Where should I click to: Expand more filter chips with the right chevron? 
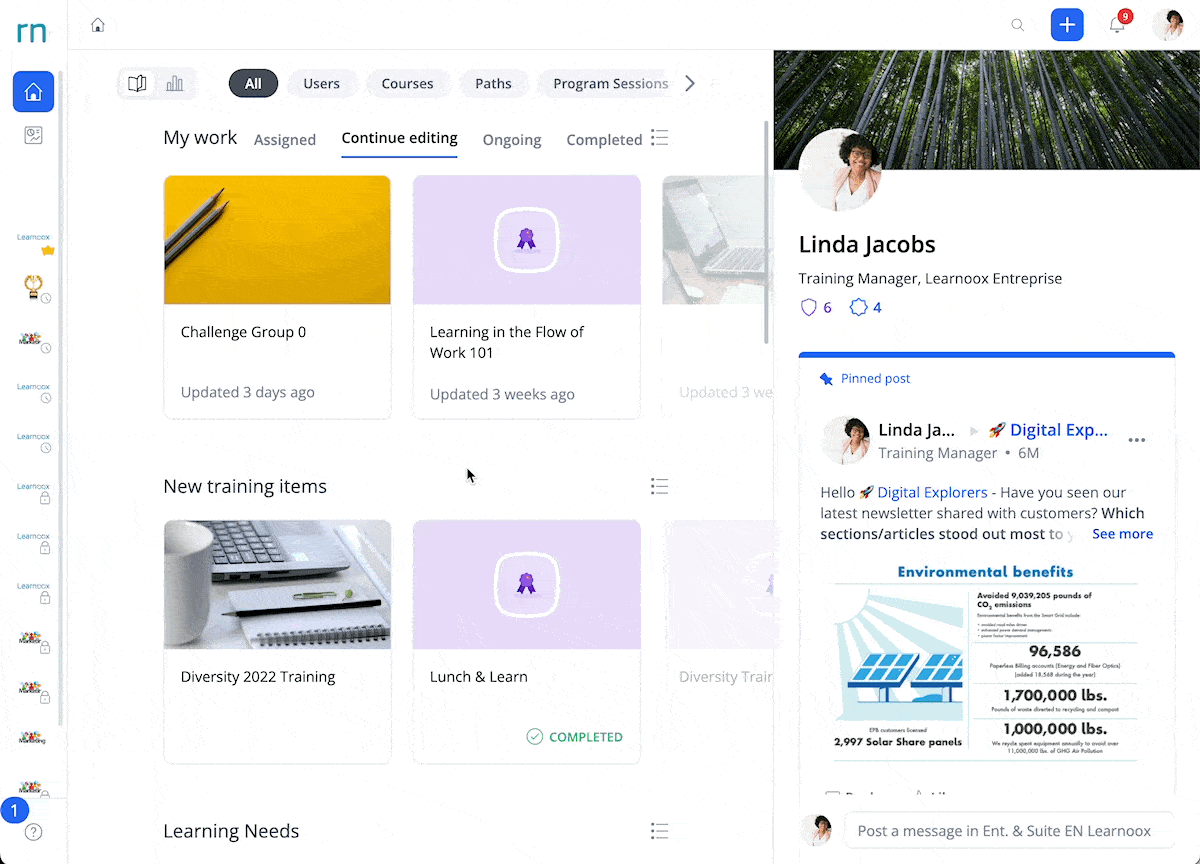coord(690,84)
